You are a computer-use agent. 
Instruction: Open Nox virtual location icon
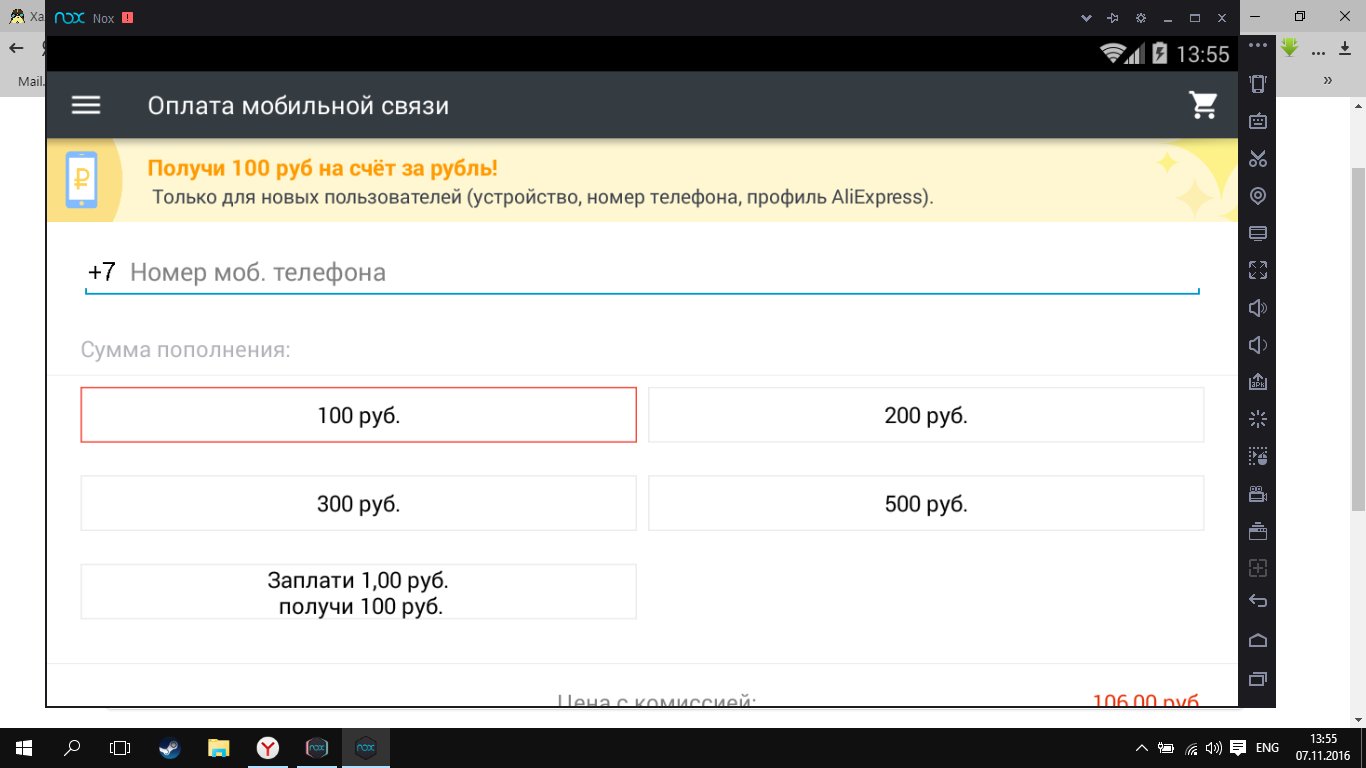tap(1258, 196)
